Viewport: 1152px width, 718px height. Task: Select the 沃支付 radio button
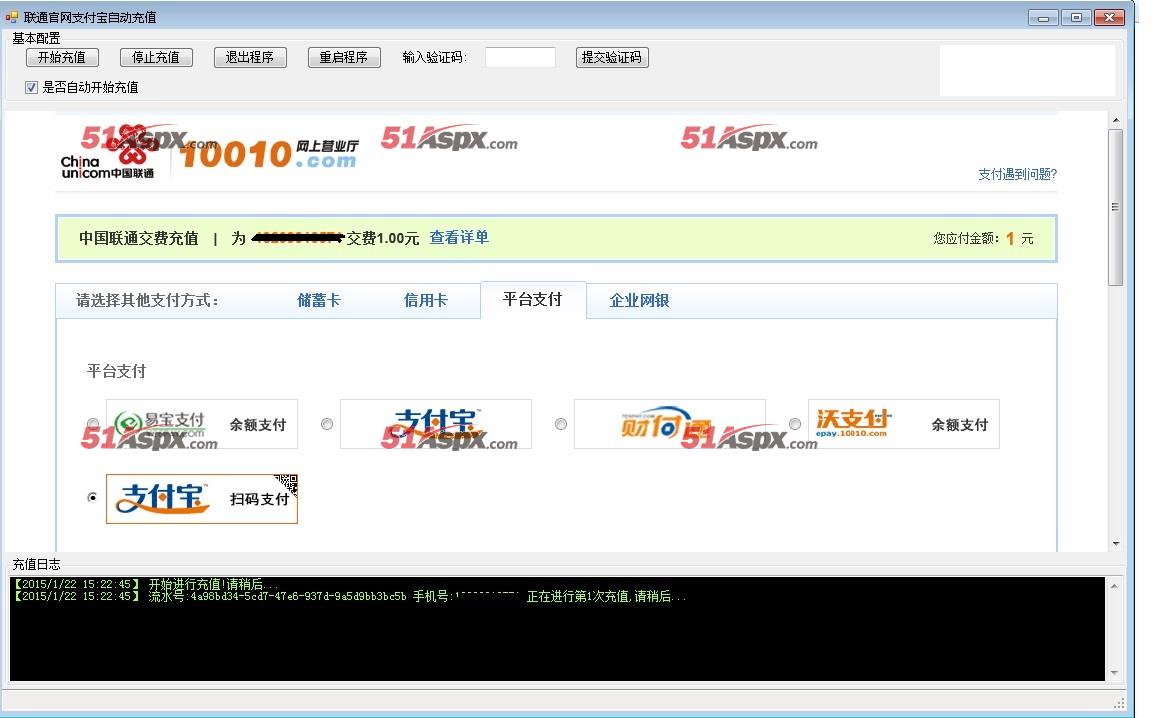point(795,424)
